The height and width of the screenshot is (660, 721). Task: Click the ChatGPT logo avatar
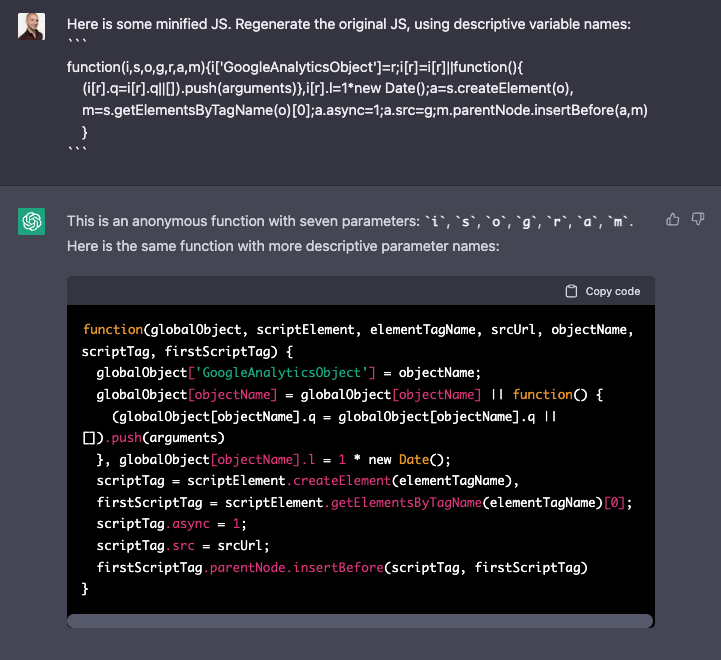[x=31, y=221]
